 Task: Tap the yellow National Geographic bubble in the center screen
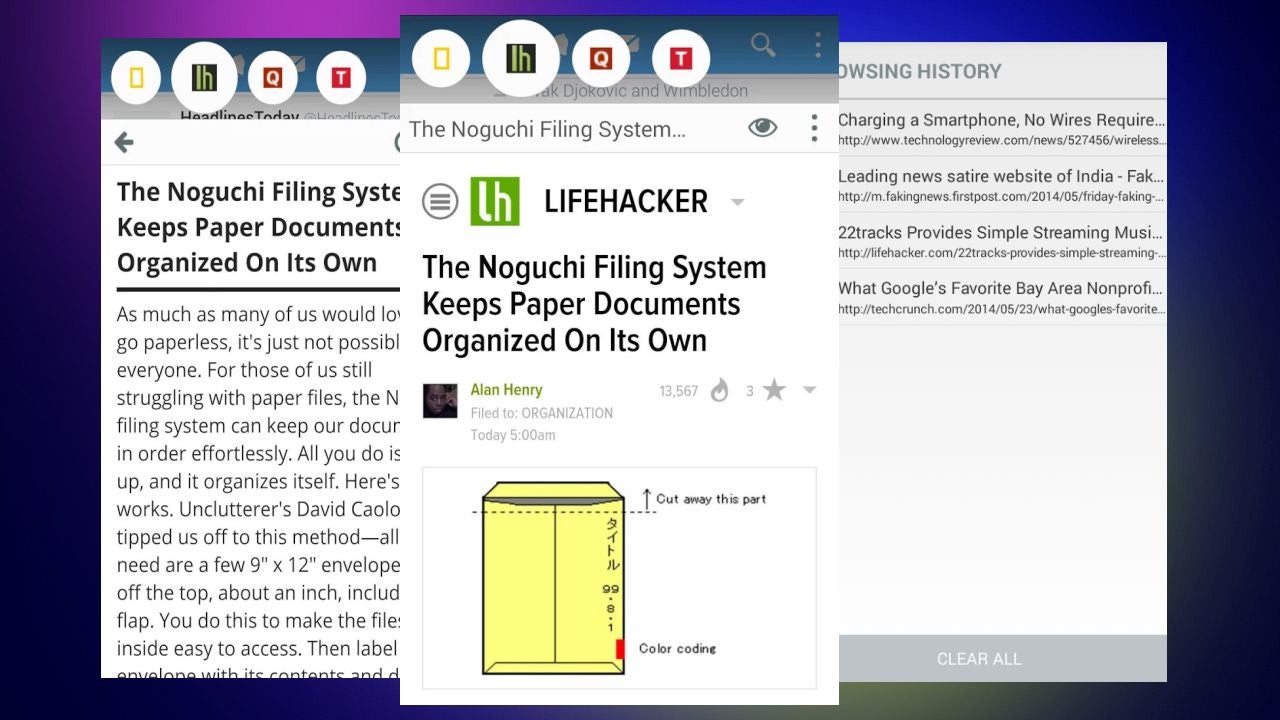pyautogui.click(x=441, y=59)
